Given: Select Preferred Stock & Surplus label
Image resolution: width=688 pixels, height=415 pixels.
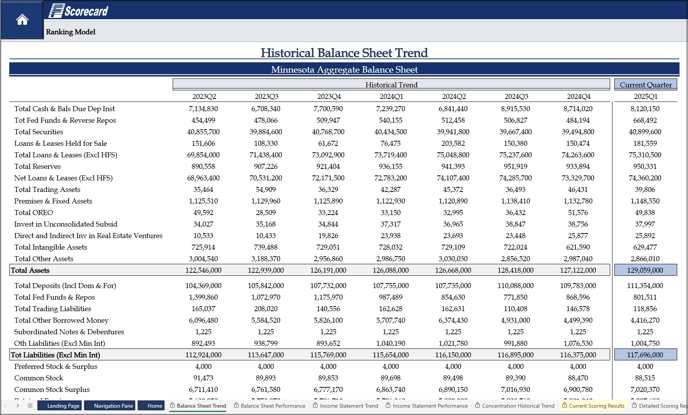Looking at the screenshot, I should (x=56, y=366).
